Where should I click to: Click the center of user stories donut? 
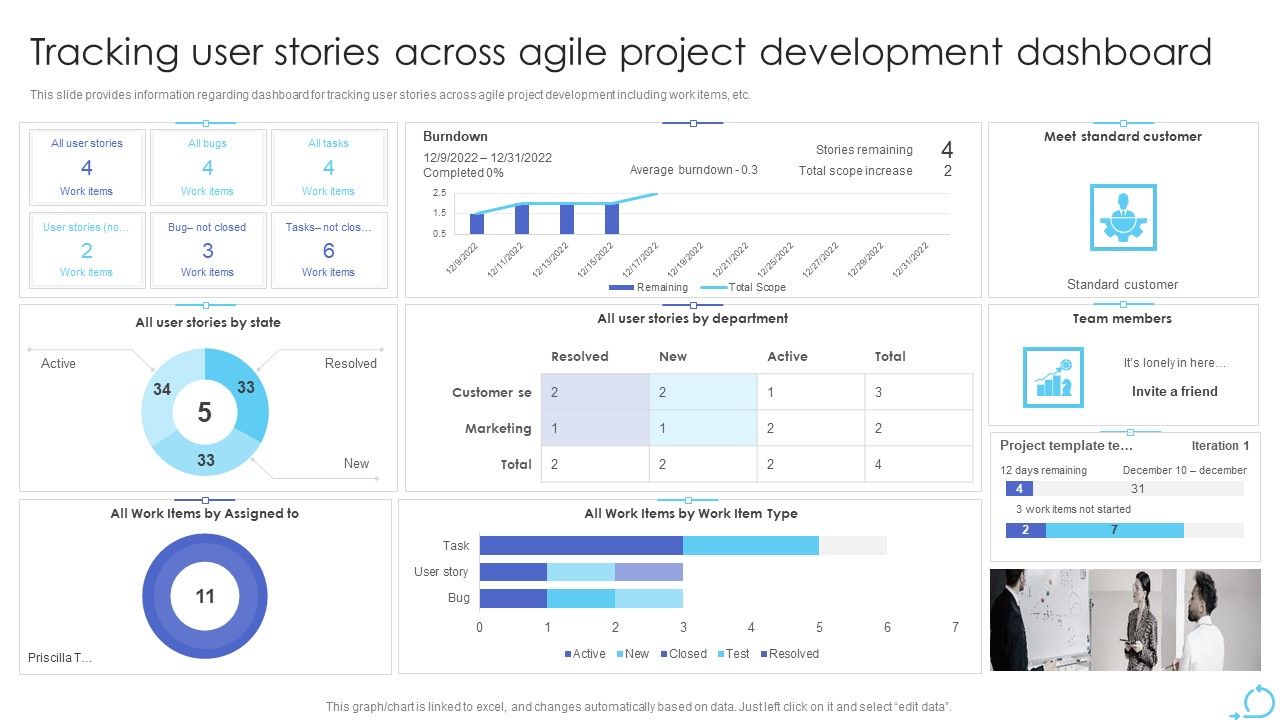(205, 412)
